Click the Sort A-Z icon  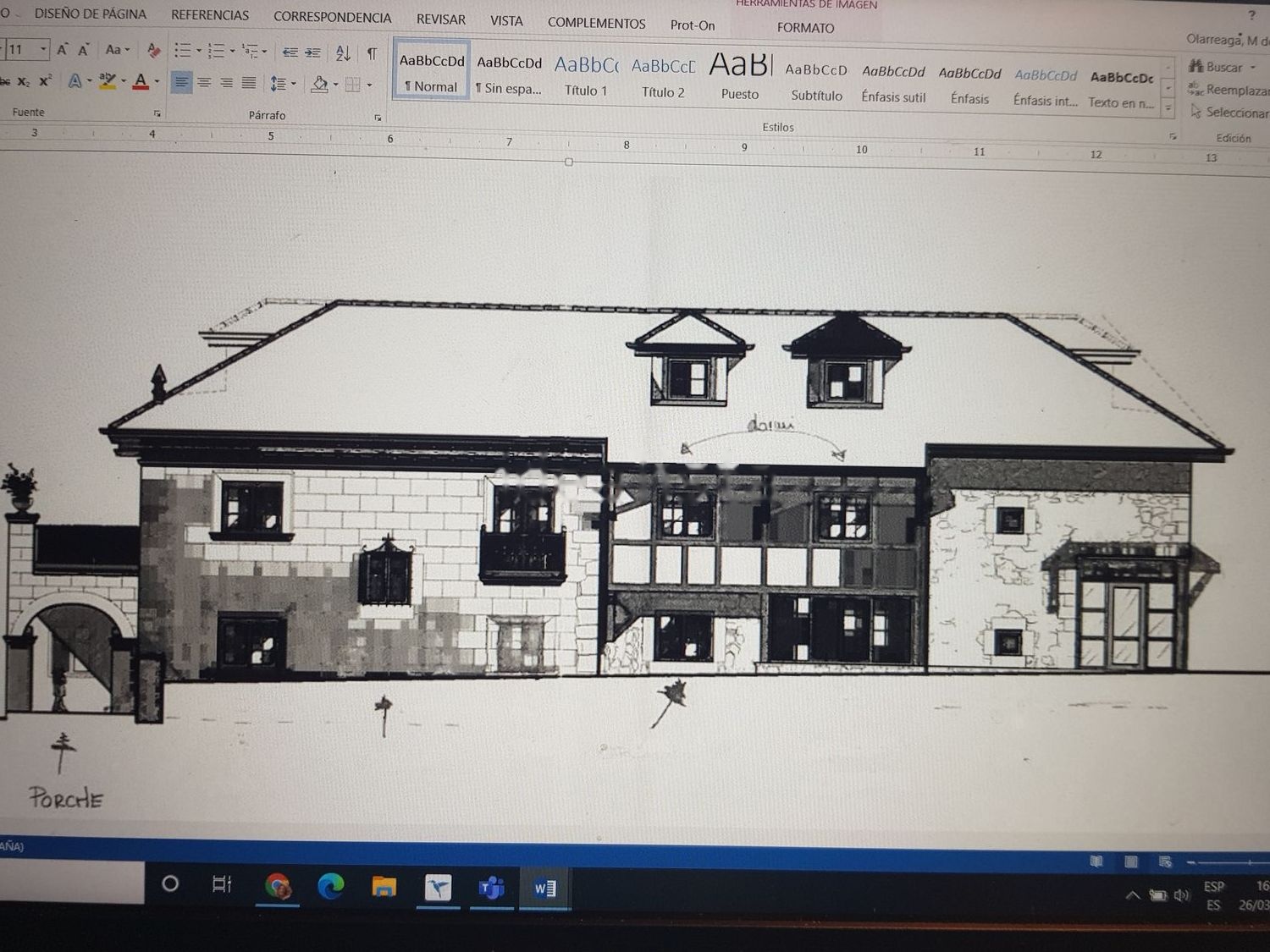[342, 53]
